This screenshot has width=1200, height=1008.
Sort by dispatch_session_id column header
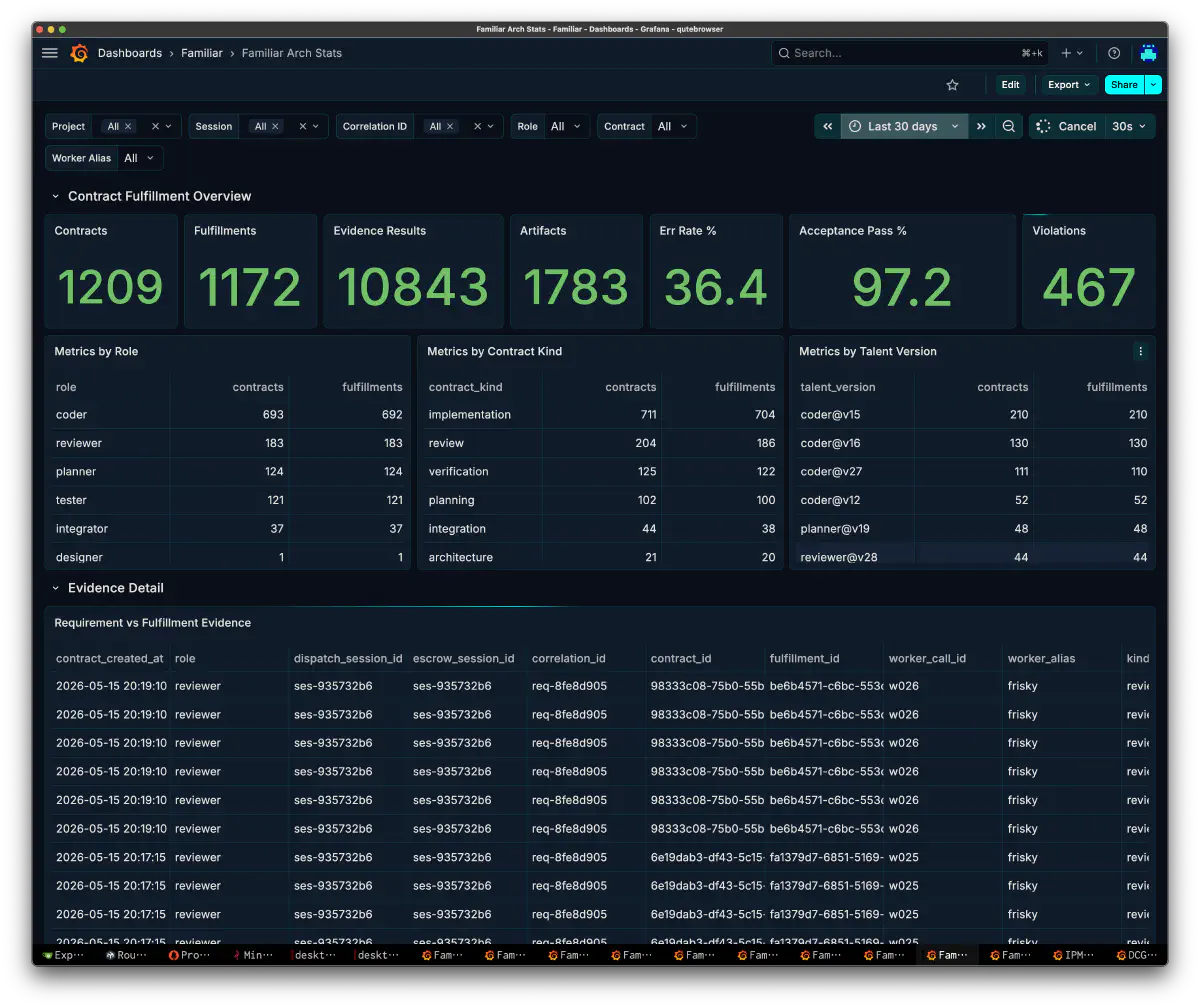(x=348, y=658)
